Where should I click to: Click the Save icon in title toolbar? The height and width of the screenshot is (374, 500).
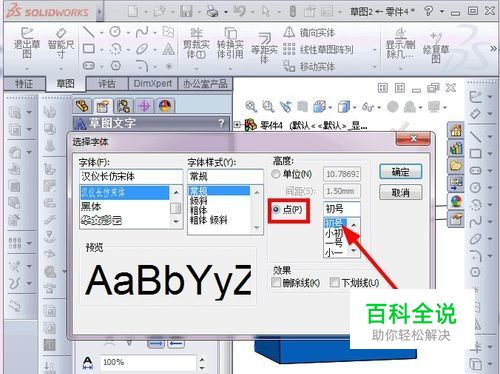[x=186, y=12]
